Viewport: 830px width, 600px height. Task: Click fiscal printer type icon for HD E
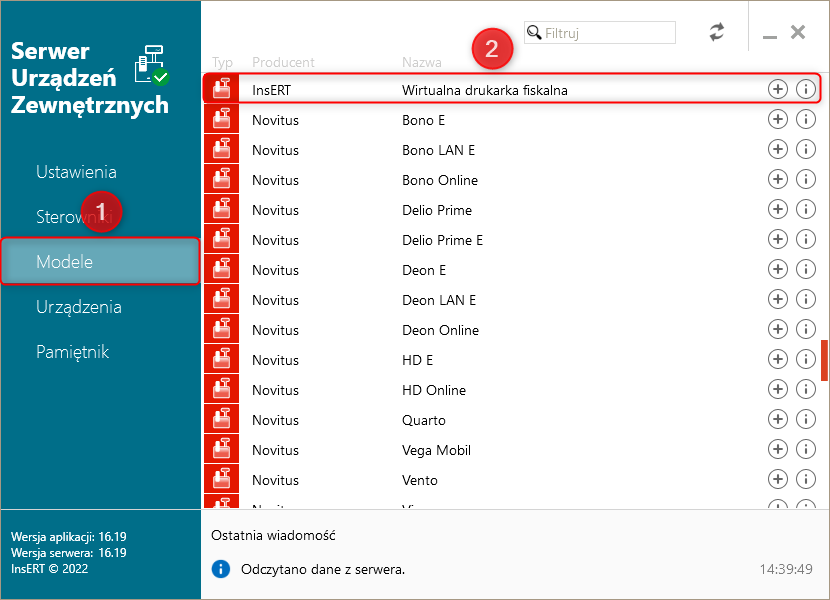pyautogui.click(x=221, y=359)
